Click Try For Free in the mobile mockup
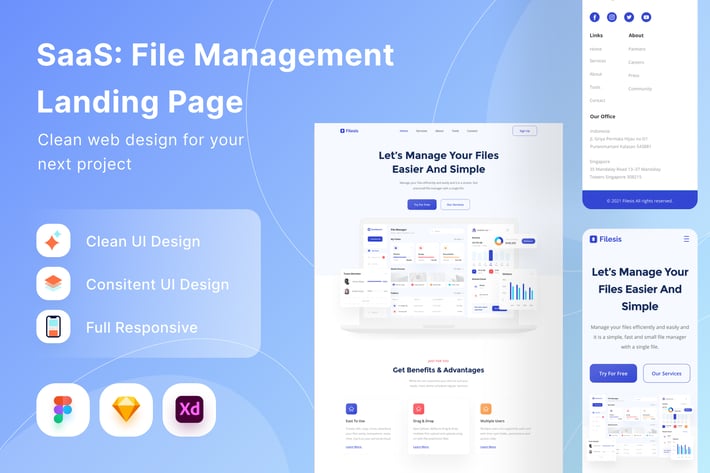This screenshot has width=710, height=473. (x=613, y=373)
